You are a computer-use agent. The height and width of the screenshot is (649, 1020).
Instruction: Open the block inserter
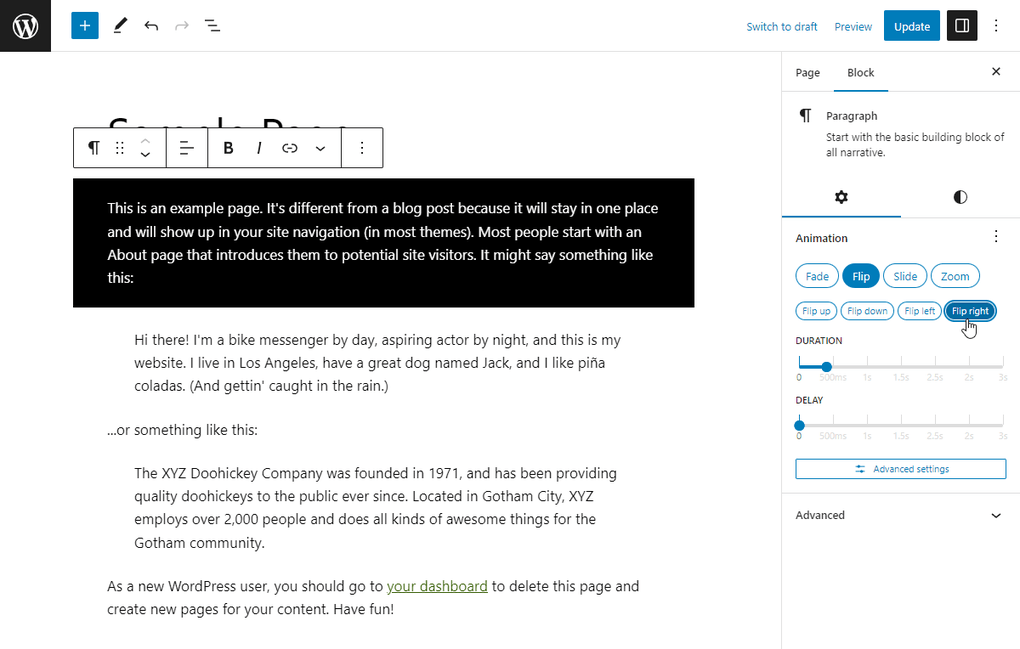coord(84,25)
